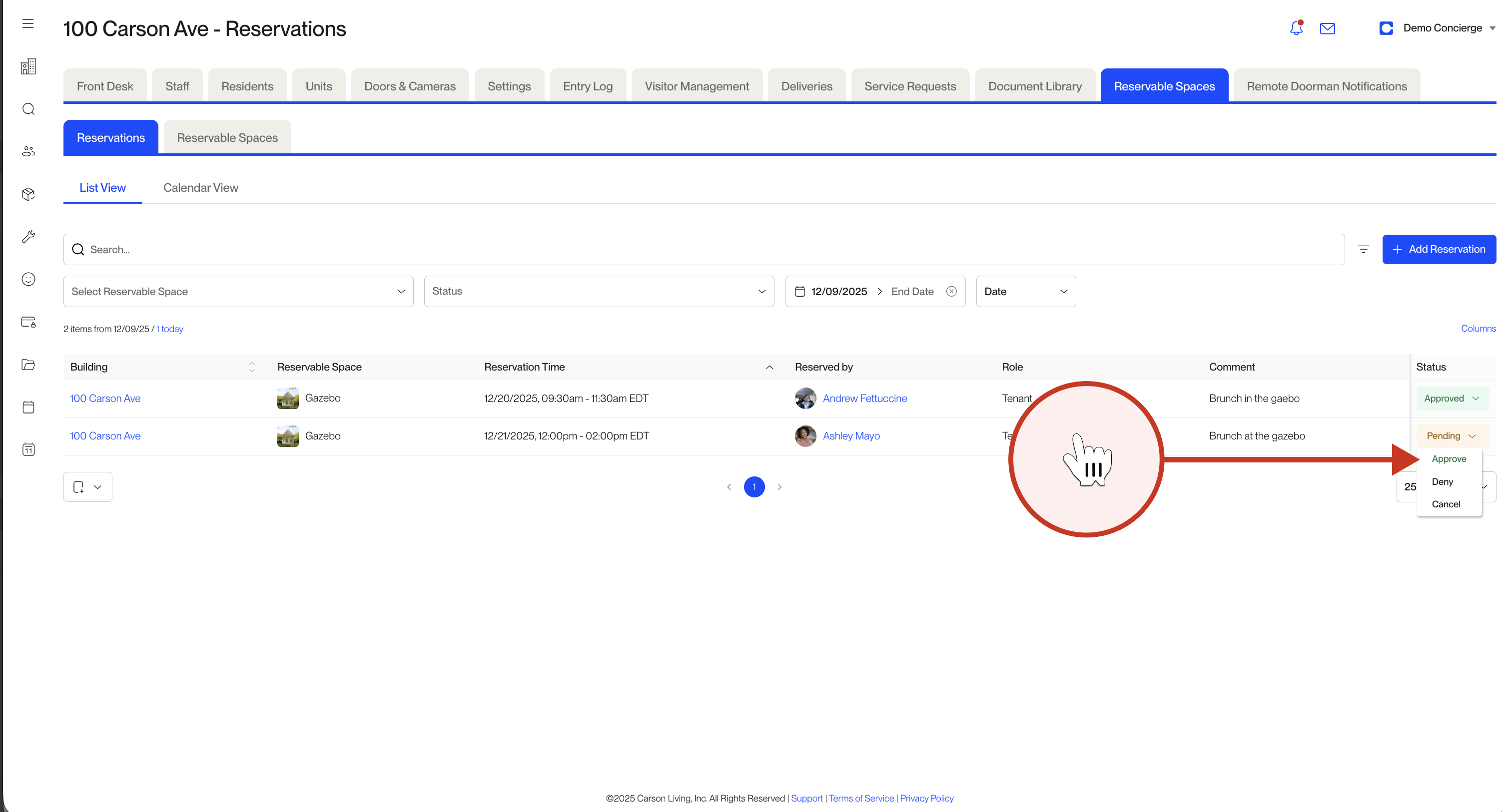Open the Status filter dropdown
The width and height of the screenshot is (1502, 812).
pyautogui.click(x=598, y=292)
